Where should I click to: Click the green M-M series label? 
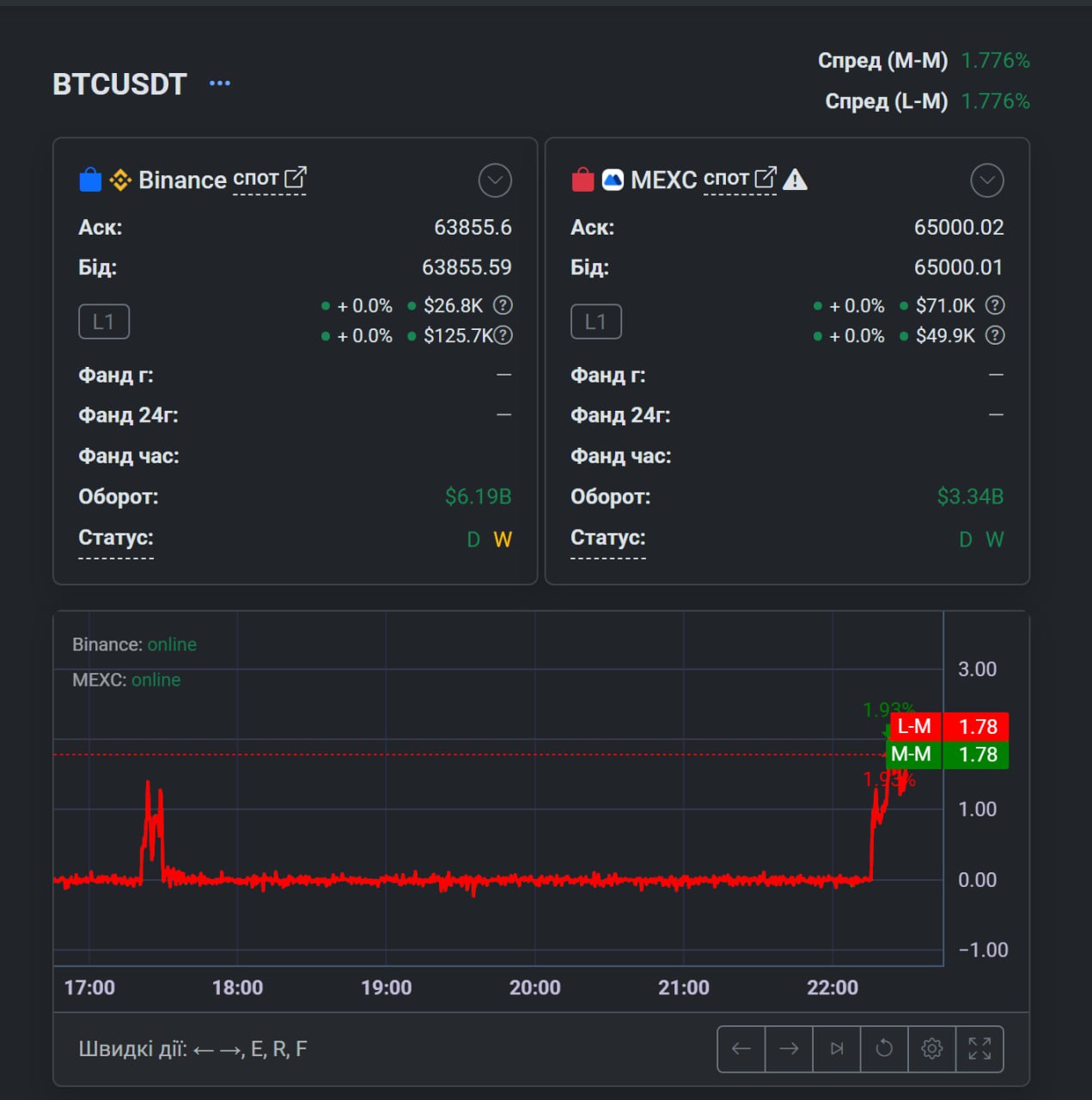(912, 755)
